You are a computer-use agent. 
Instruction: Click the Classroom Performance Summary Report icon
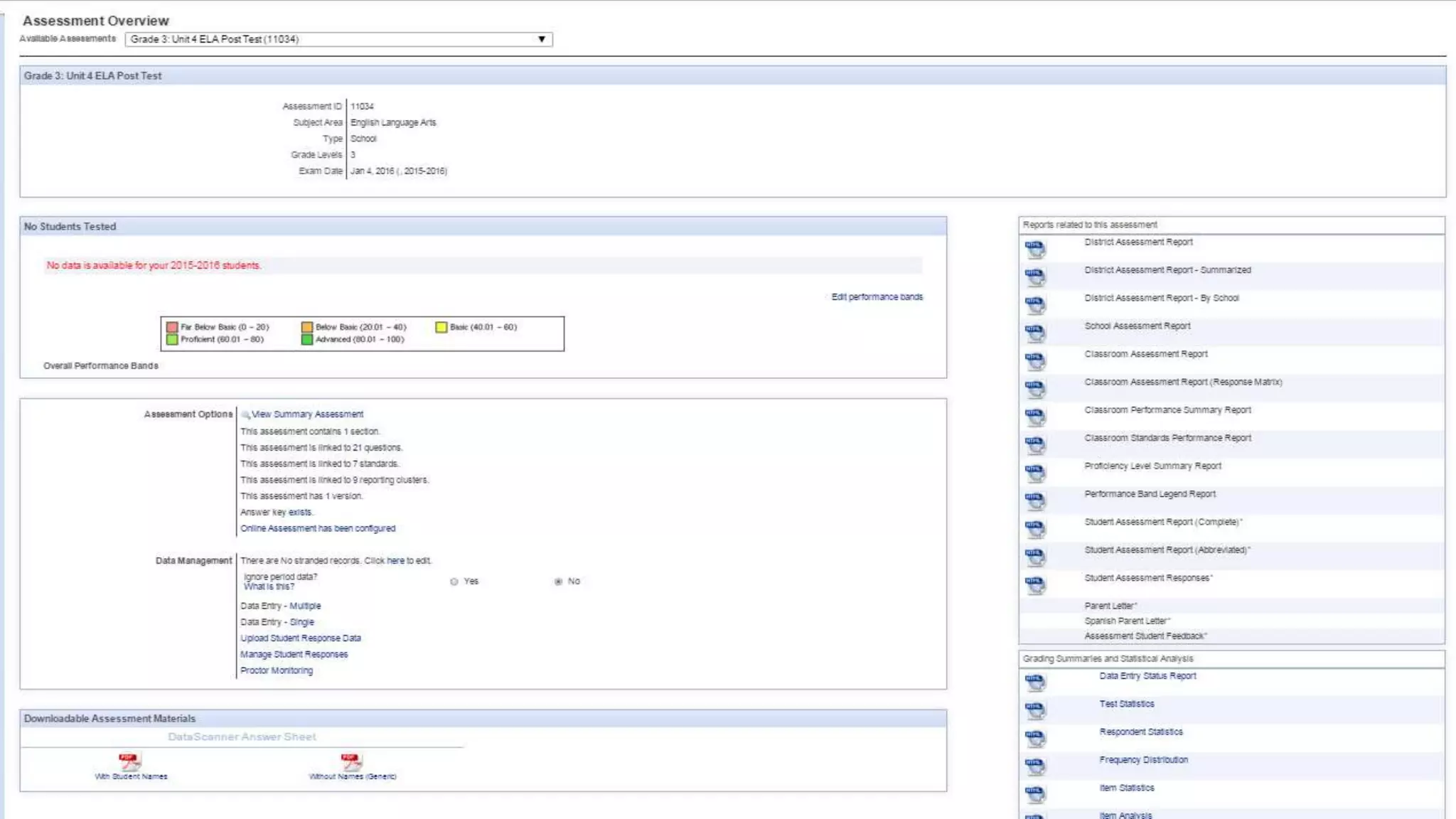pos(1035,417)
